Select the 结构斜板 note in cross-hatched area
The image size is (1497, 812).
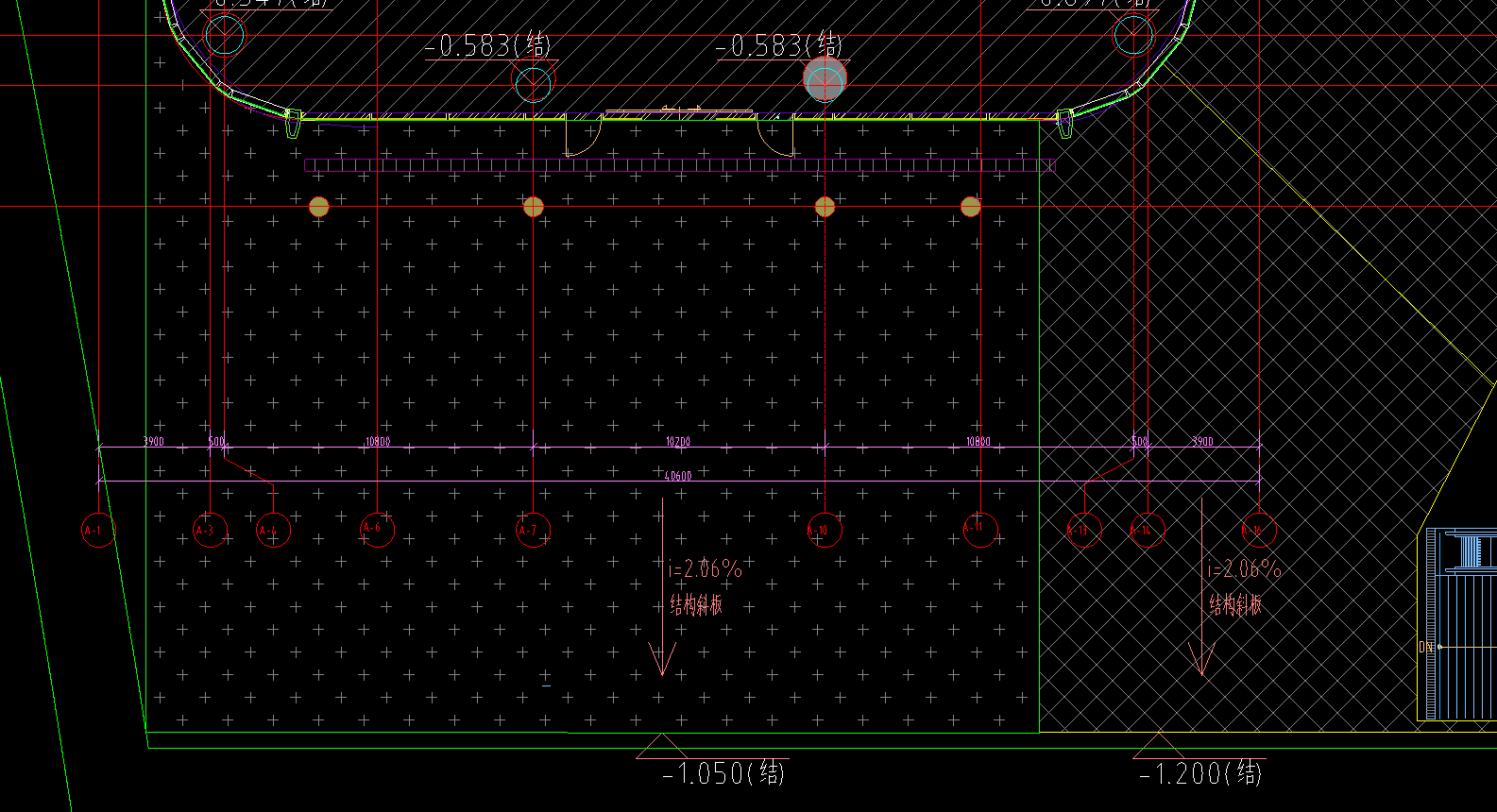(x=1235, y=604)
